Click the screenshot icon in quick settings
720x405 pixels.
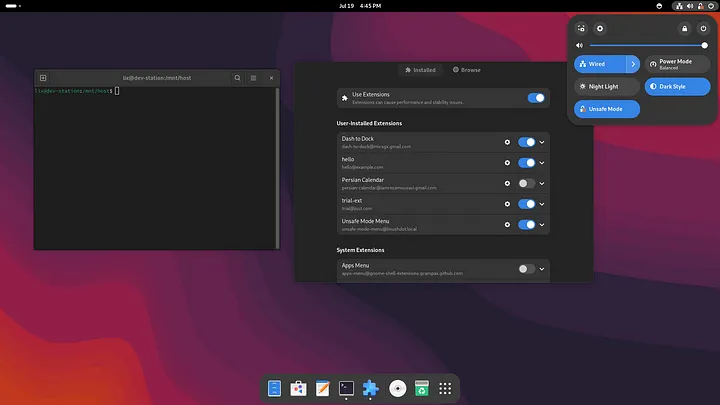[x=581, y=28]
